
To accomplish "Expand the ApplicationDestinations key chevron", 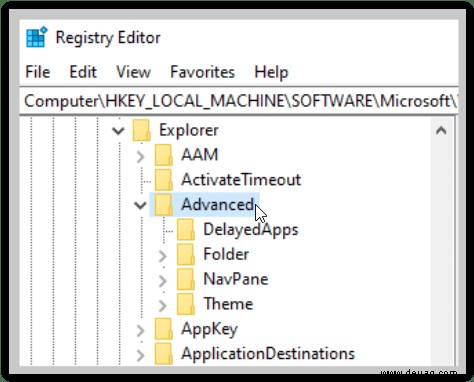I will (x=141, y=355).
